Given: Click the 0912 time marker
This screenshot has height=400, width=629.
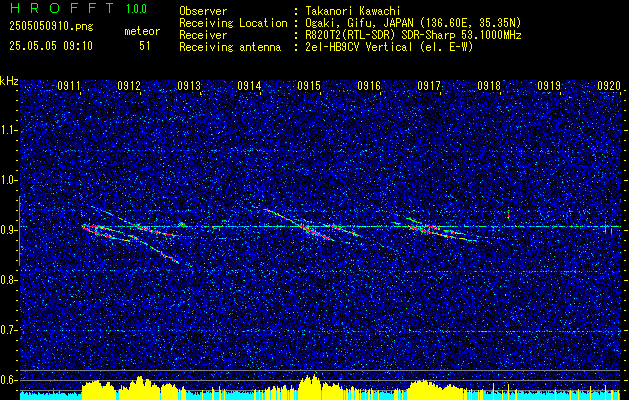Looking at the screenshot, I should tap(129, 85).
